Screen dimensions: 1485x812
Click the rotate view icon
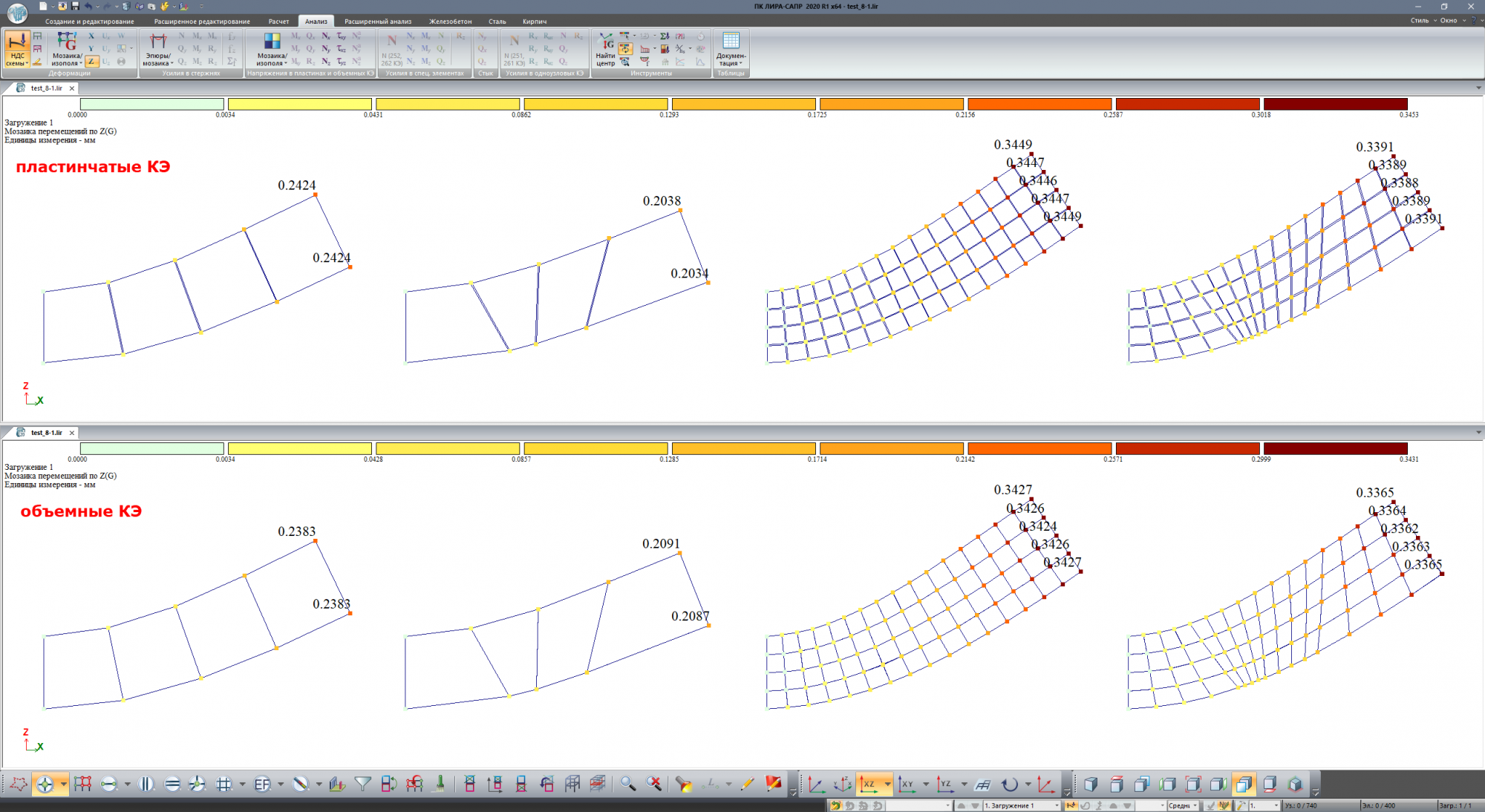(x=1009, y=784)
